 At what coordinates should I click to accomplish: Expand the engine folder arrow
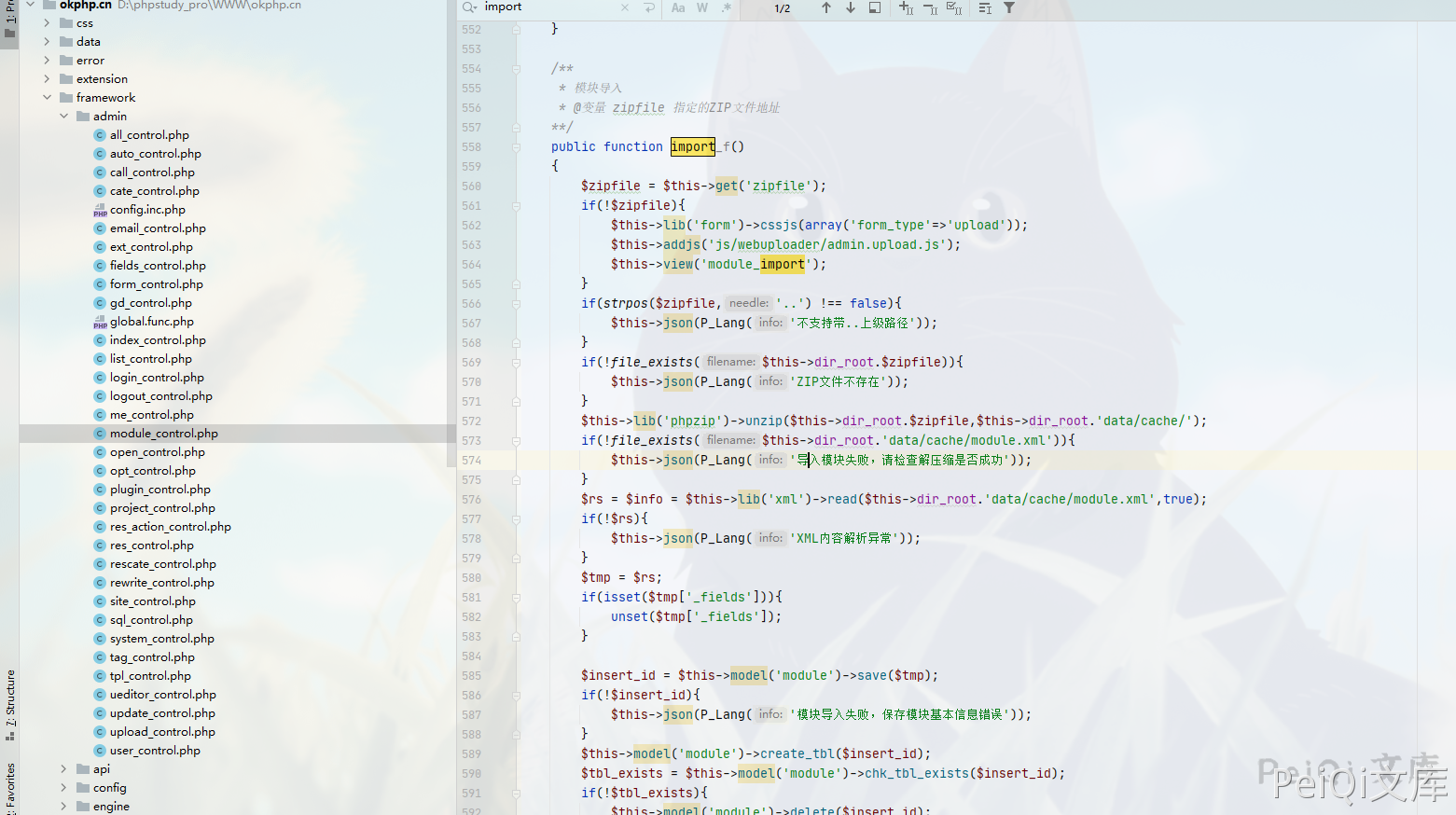63,807
